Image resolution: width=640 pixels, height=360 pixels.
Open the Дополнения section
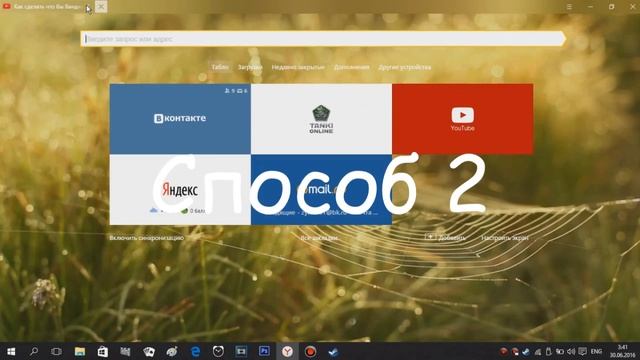pyautogui.click(x=351, y=67)
